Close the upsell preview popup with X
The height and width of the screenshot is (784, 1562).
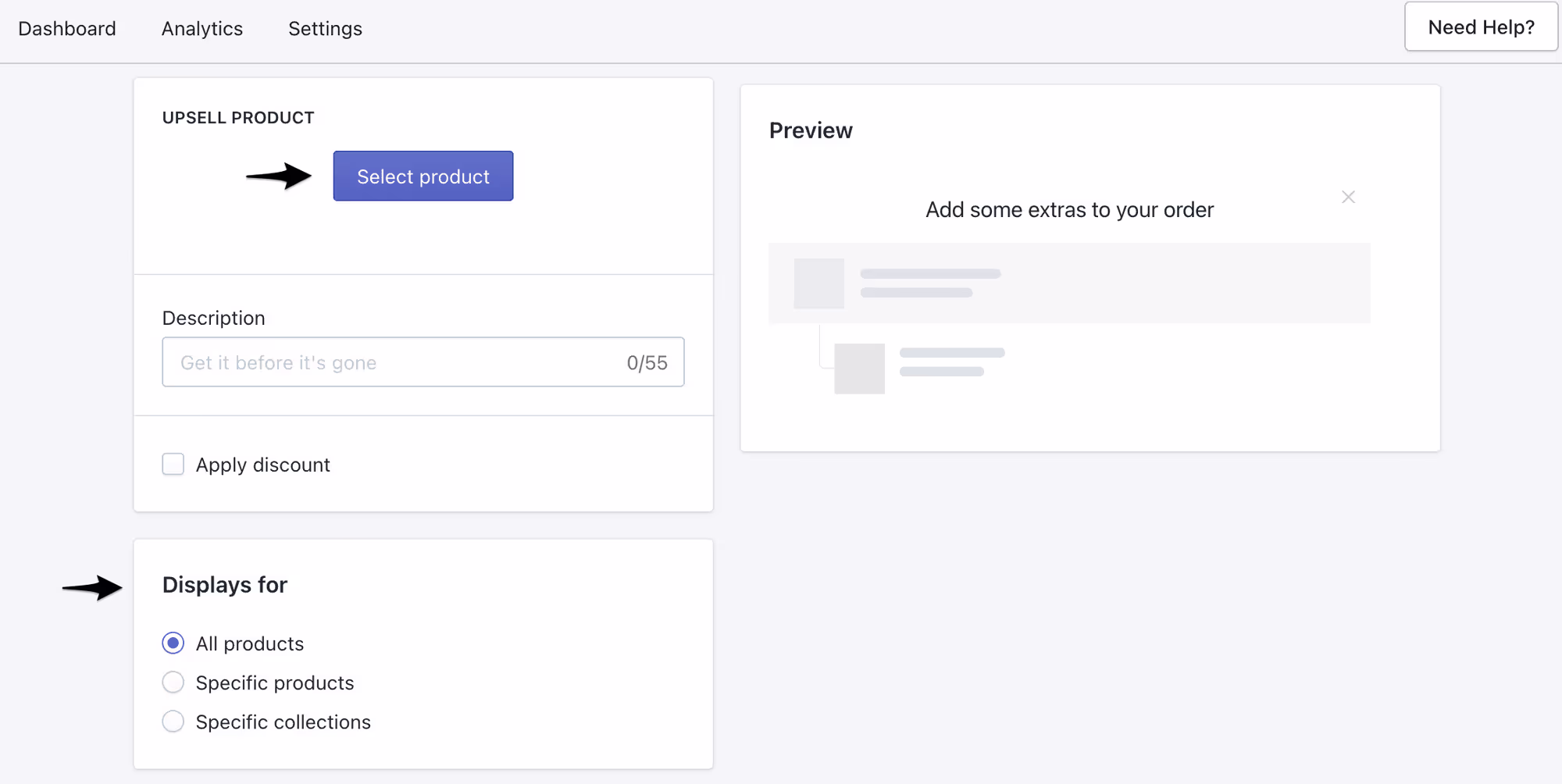click(x=1348, y=197)
